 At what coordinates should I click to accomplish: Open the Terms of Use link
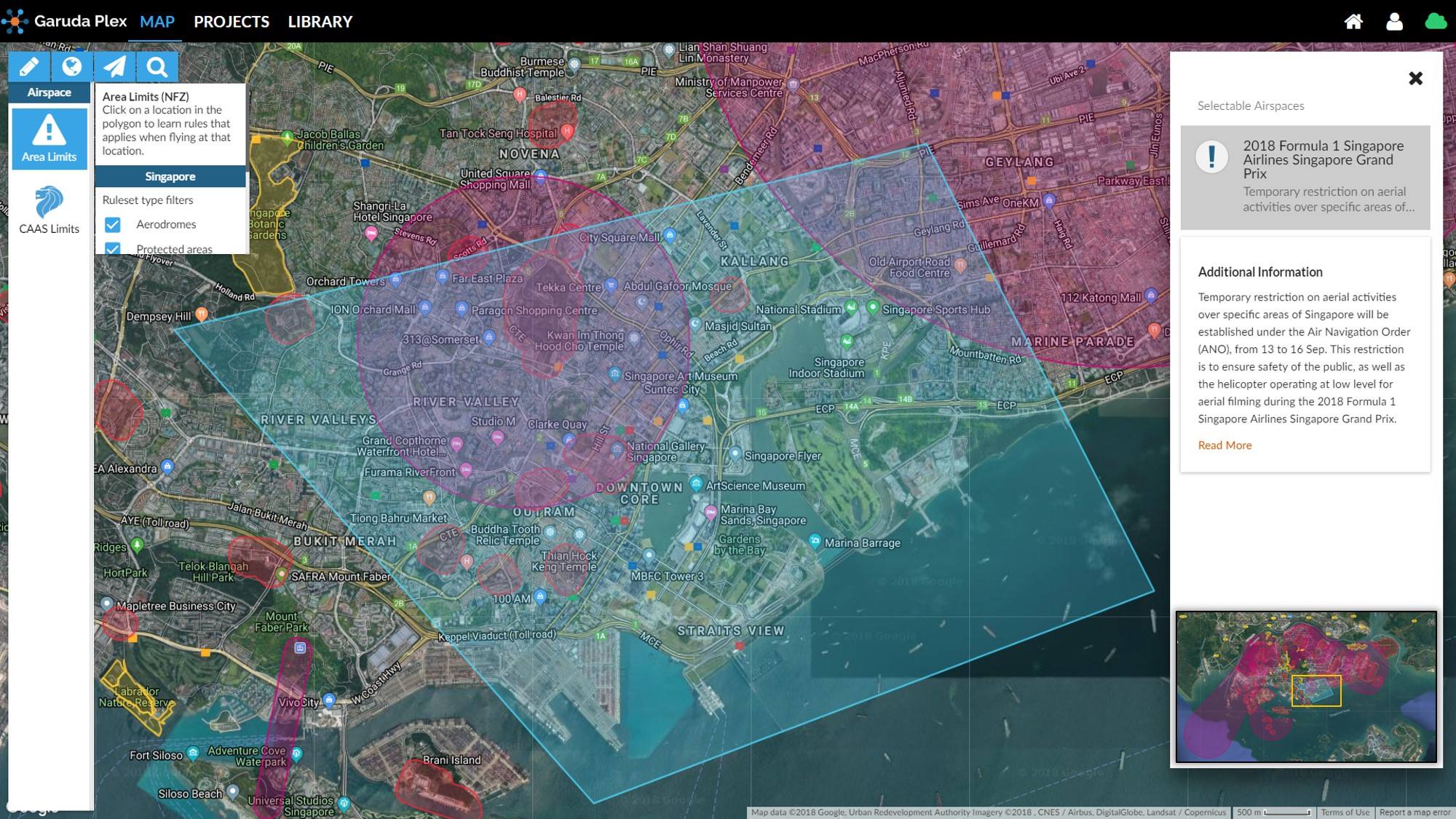click(1345, 812)
